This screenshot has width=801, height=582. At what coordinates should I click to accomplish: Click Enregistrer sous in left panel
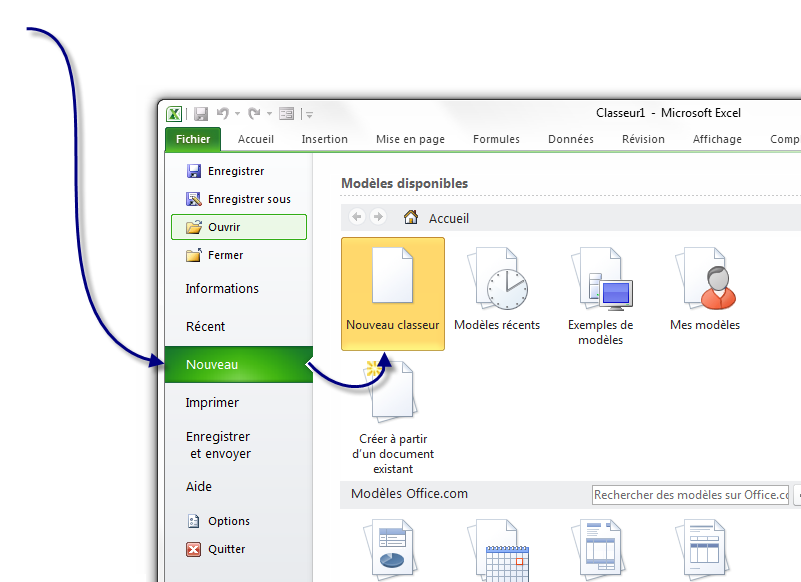click(248, 199)
